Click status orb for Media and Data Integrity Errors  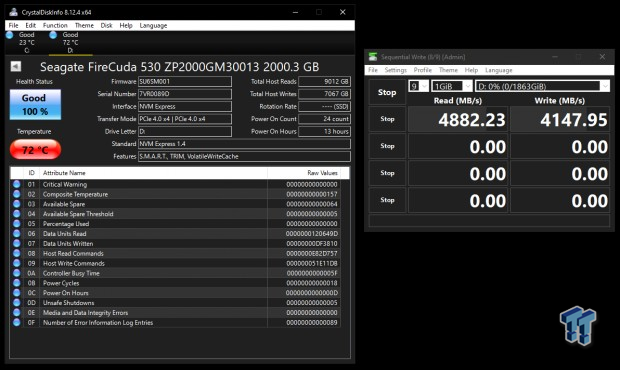pos(17,313)
